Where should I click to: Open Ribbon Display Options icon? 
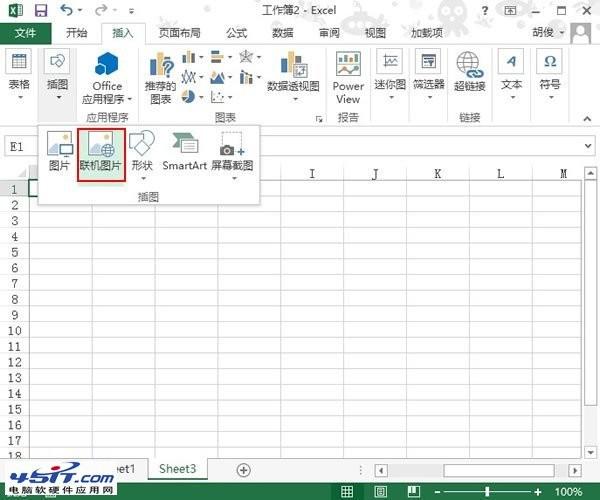(x=510, y=10)
